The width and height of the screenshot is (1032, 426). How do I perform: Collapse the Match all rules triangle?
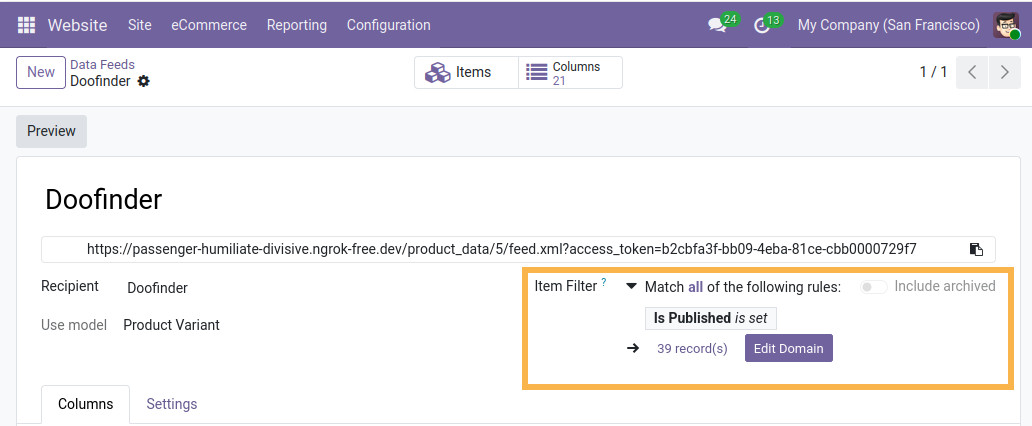631,286
